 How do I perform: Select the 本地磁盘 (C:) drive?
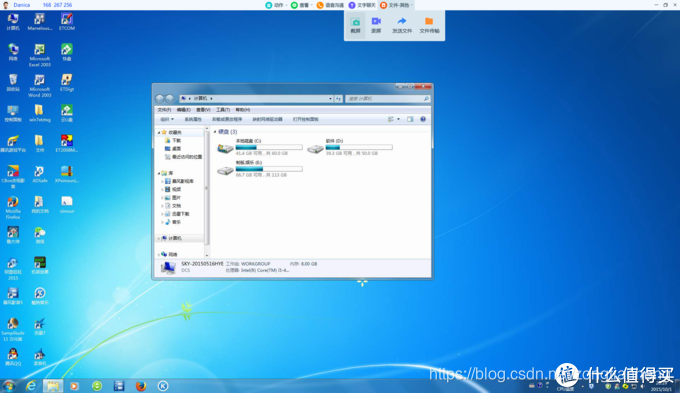(259, 147)
